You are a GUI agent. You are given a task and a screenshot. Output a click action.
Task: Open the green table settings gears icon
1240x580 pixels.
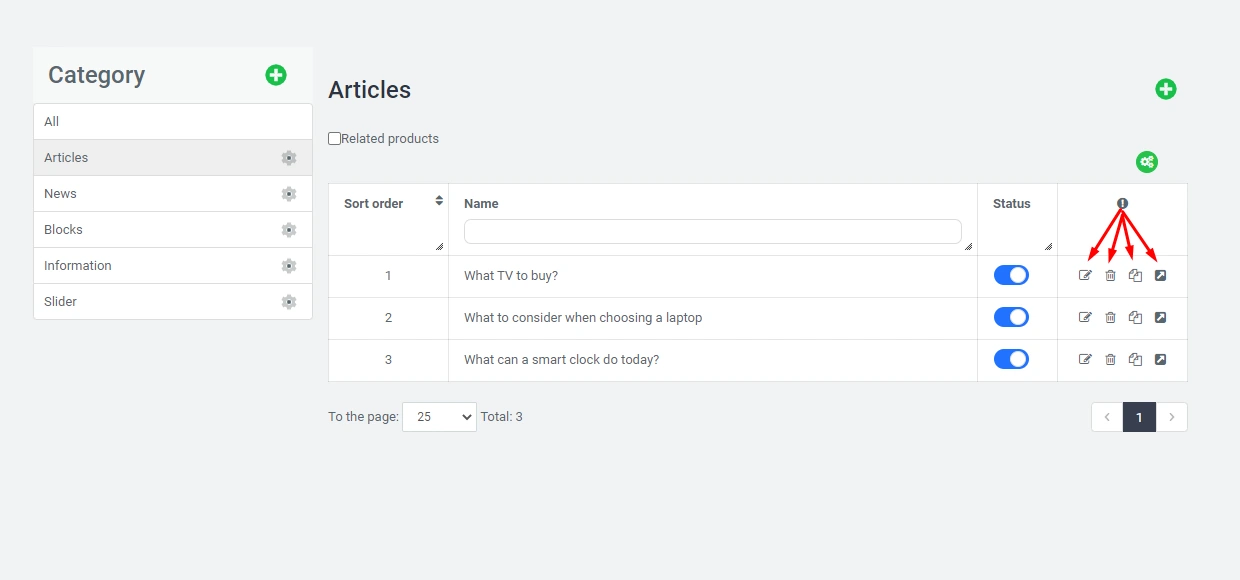click(x=1147, y=162)
